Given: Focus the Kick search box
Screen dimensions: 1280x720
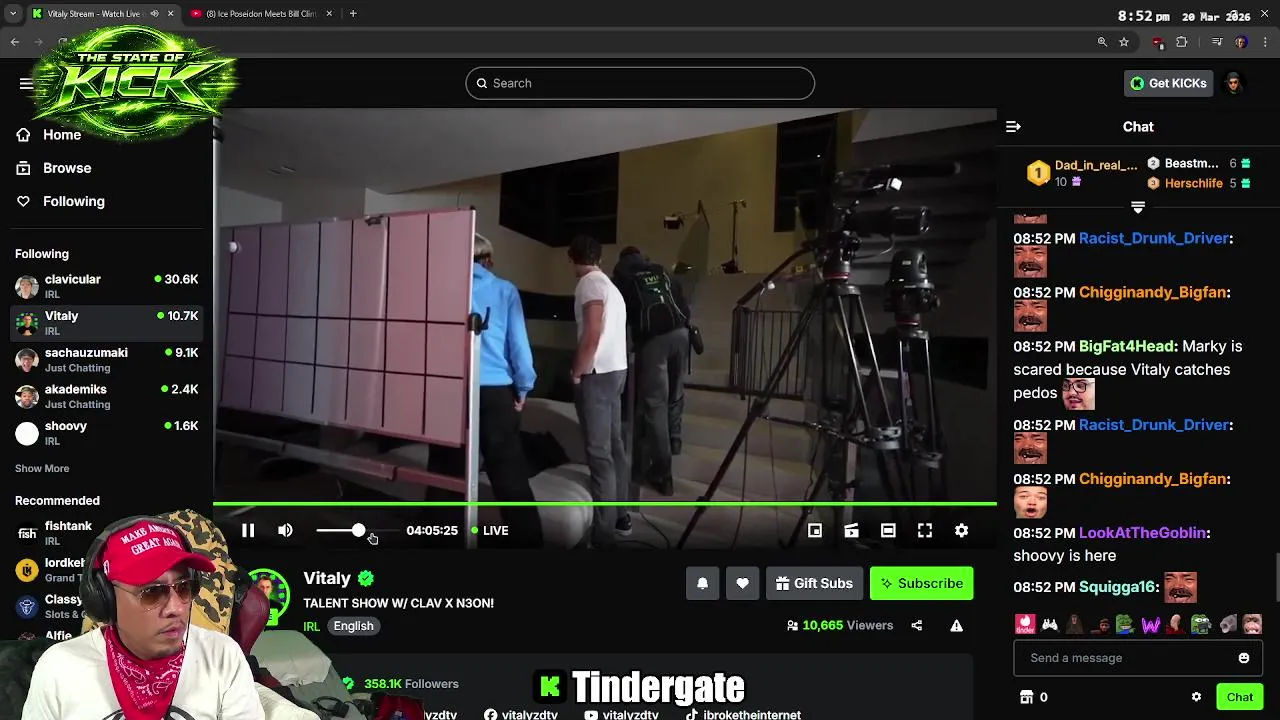Looking at the screenshot, I should pyautogui.click(x=640, y=83).
